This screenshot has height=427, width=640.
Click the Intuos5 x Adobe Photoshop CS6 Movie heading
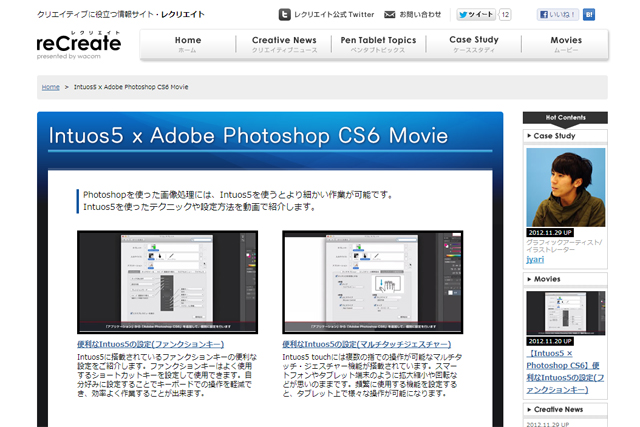click(248, 136)
